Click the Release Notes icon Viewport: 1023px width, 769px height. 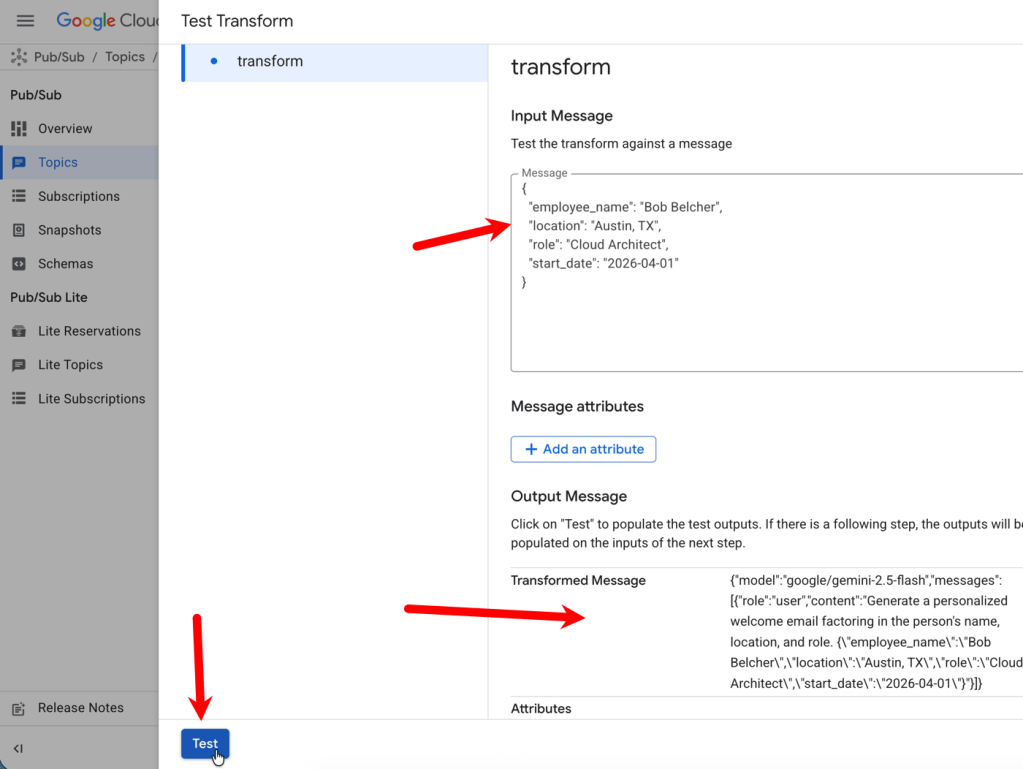pyautogui.click(x=19, y=708)
